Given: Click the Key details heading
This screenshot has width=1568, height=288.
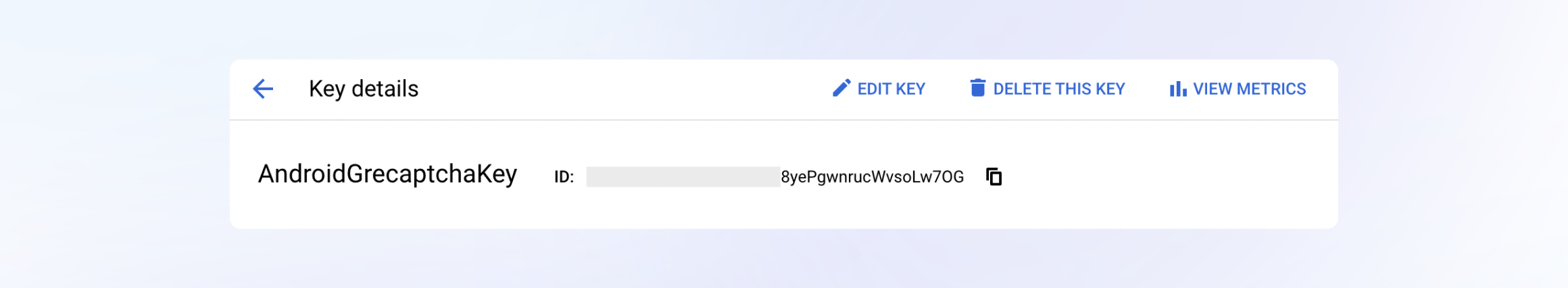Looking at the screenshot, I should (364, 89).
